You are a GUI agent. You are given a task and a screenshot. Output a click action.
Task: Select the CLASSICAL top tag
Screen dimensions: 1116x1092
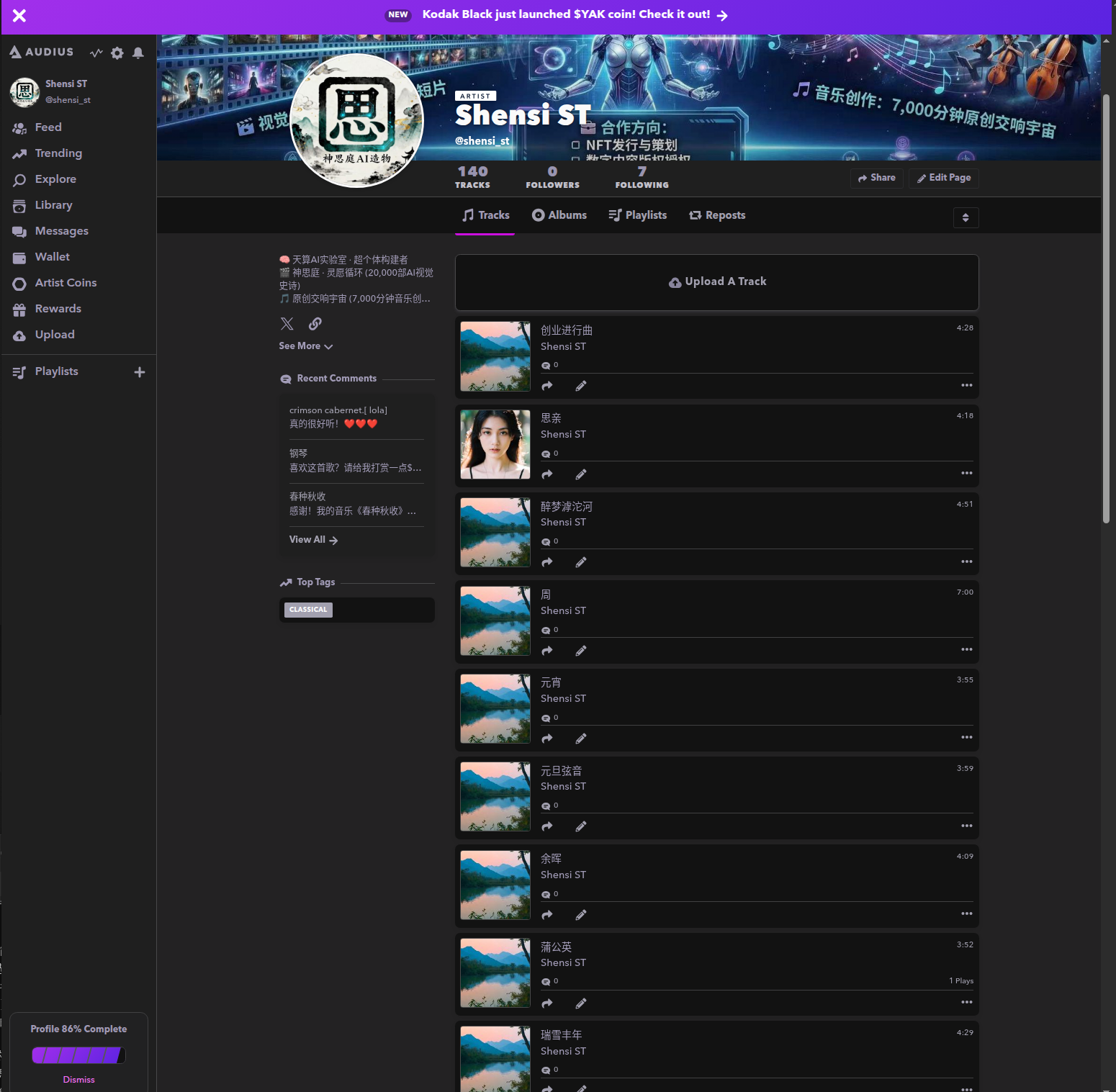point(308,610)
